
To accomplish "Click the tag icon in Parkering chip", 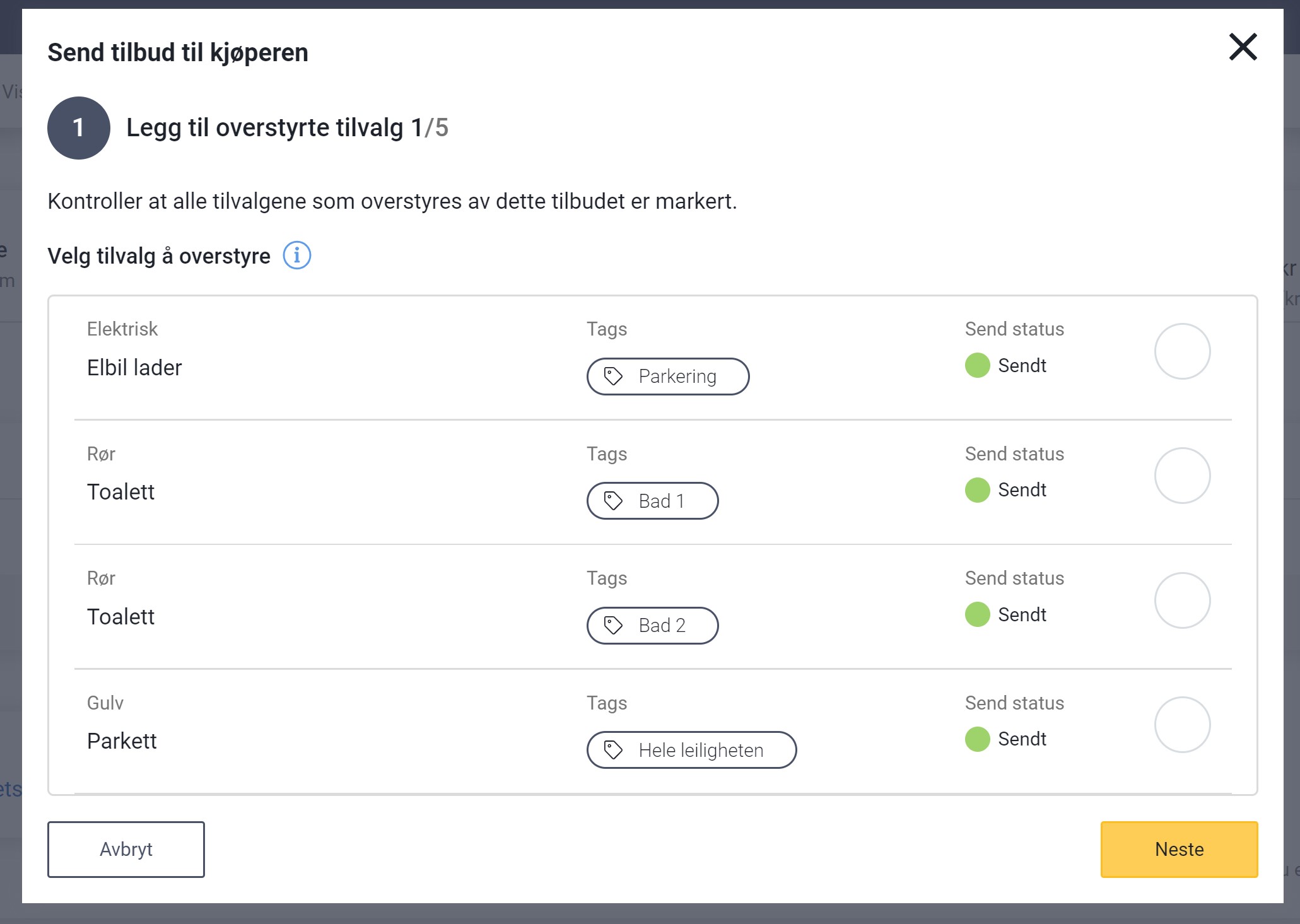I will pos(613,377).
